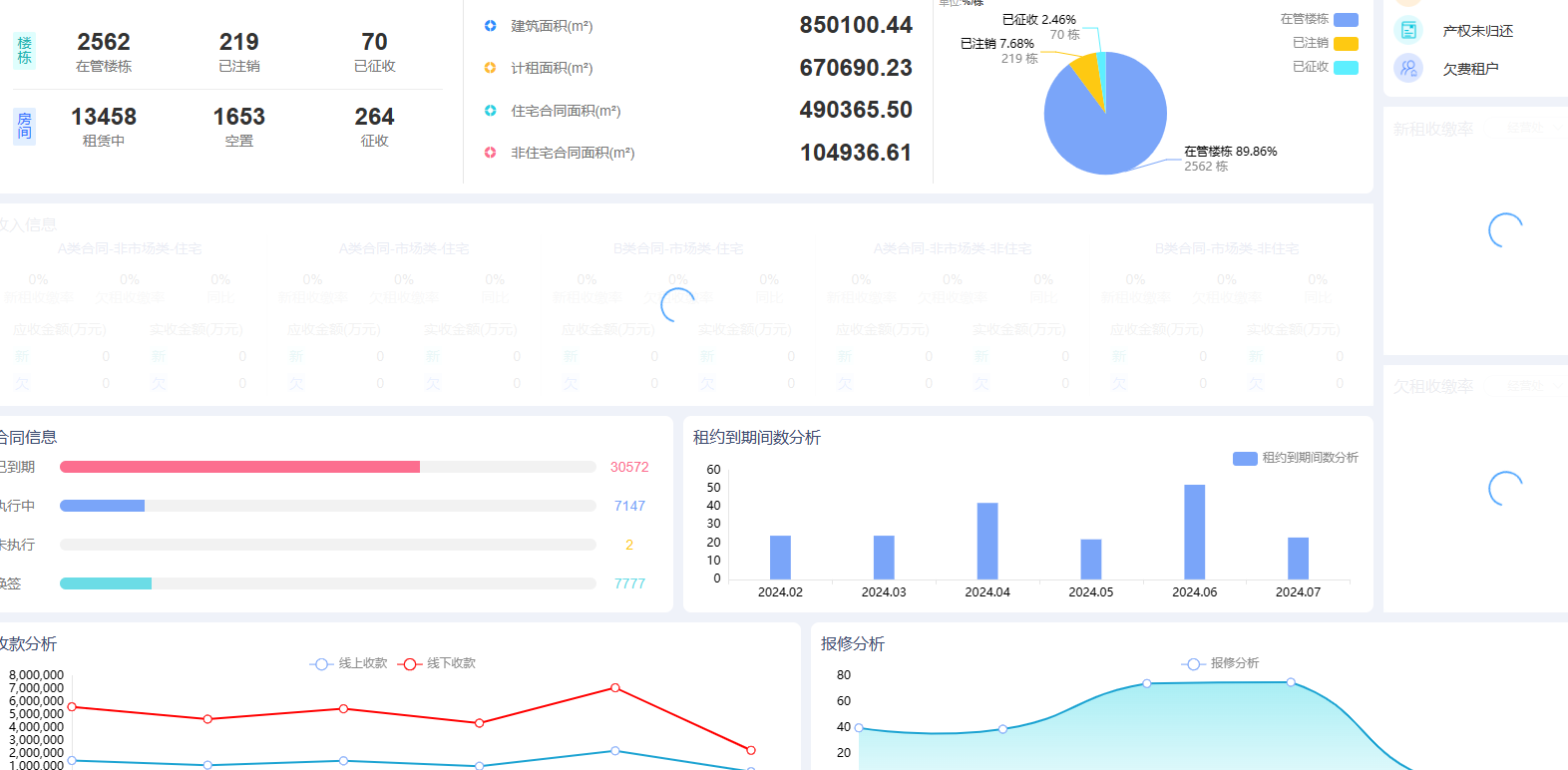The height and width of the screenshot is (770, 1568).
Task: Click the non-residential area value 104936.61
Action: point(856,153)
